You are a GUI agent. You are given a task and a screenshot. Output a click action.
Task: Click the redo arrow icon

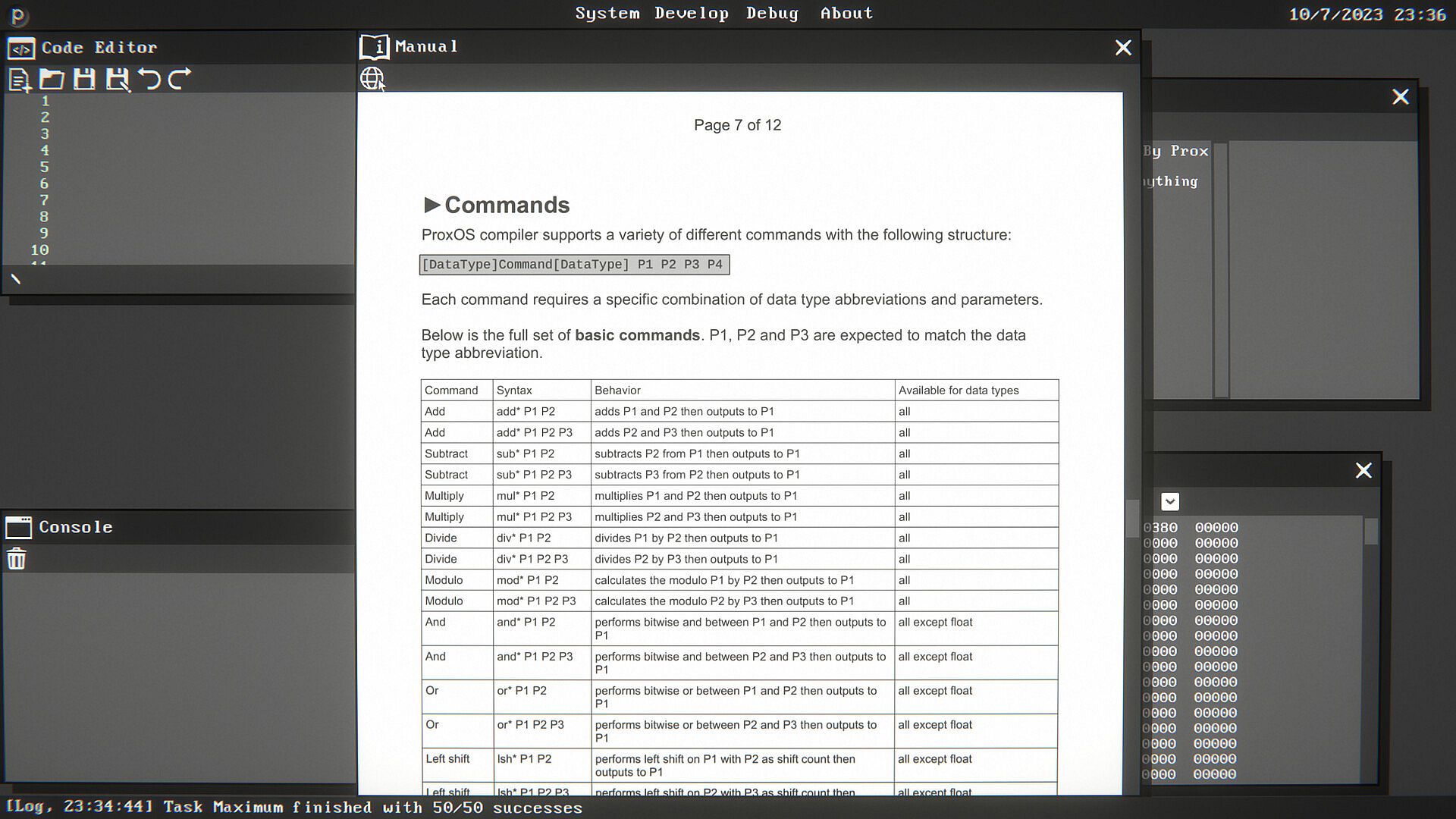180,79
